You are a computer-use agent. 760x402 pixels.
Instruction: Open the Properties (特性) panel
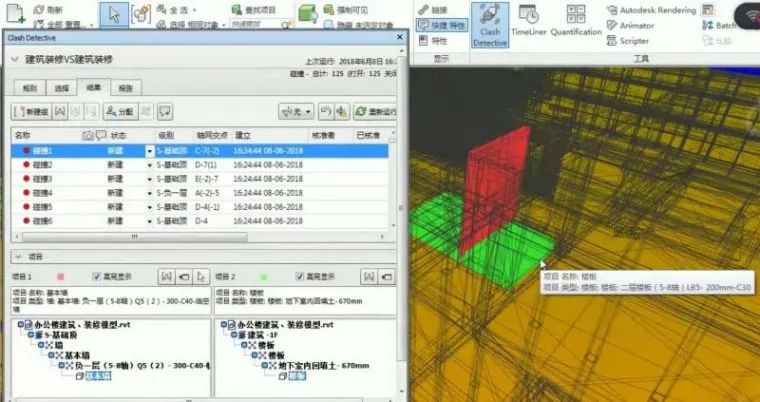tap(433, 41)
